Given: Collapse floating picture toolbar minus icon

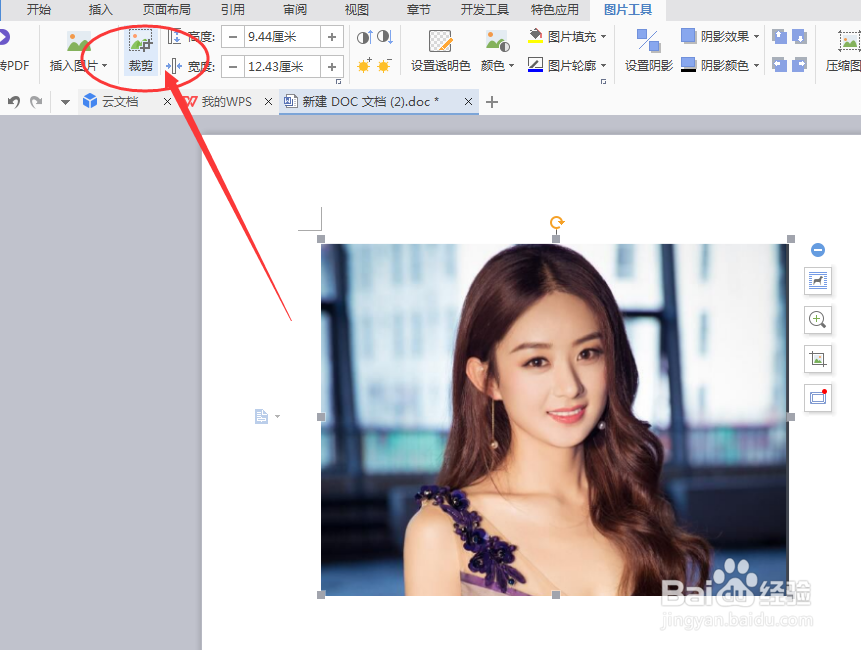Looking at the screenshot, I should [x=818, y=250].
